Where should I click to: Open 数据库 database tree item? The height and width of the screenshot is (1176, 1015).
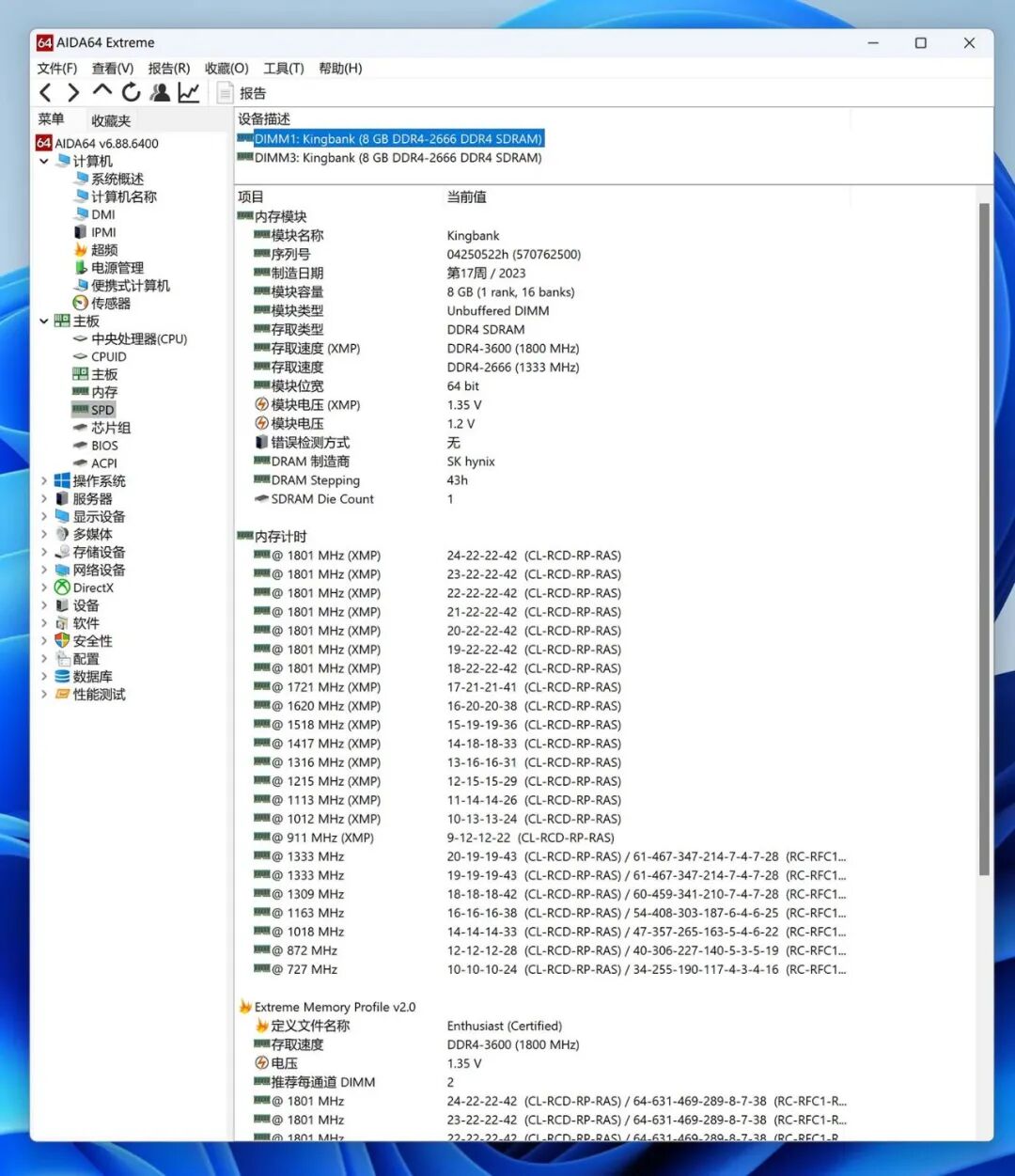[x=84, y=677]
